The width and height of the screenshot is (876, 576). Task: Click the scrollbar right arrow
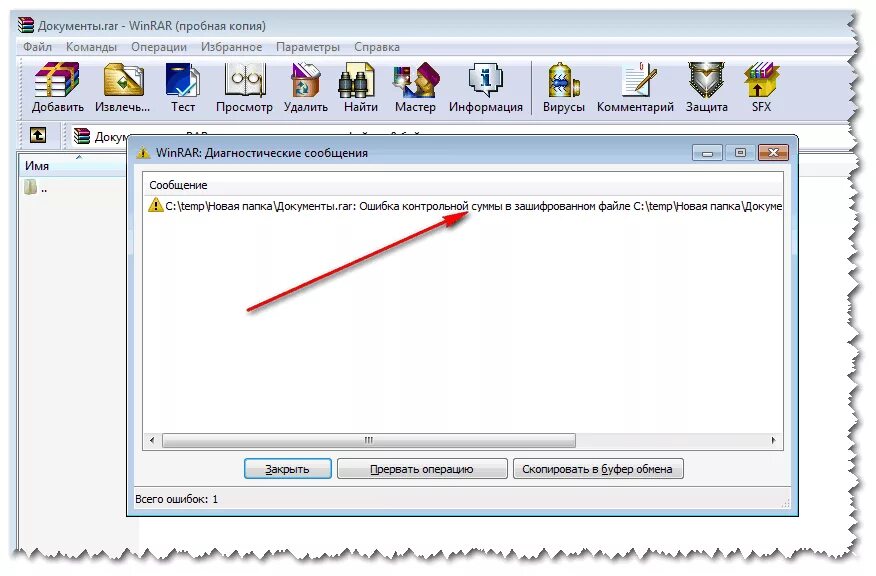tap(773, 440)
